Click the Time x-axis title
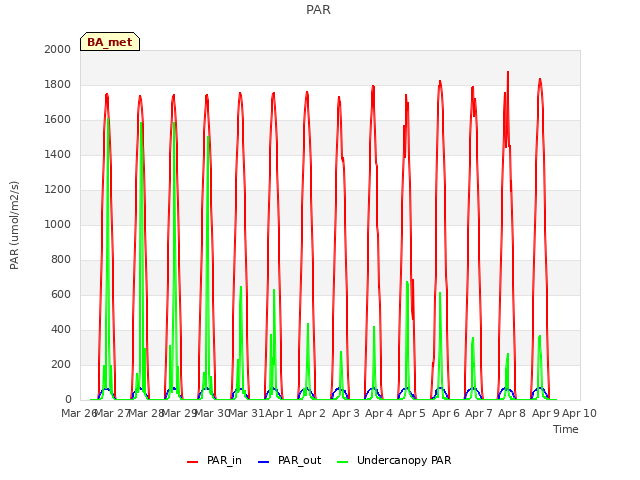Screen dimensions: 640x480 tap(566, 429)
